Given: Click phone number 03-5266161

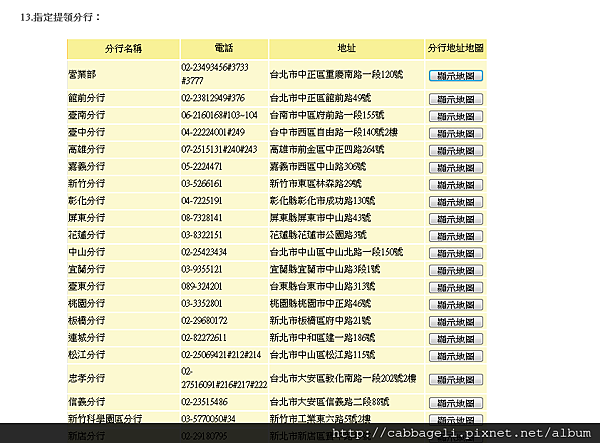Looking at the screenshot, I should coord(202,184).
